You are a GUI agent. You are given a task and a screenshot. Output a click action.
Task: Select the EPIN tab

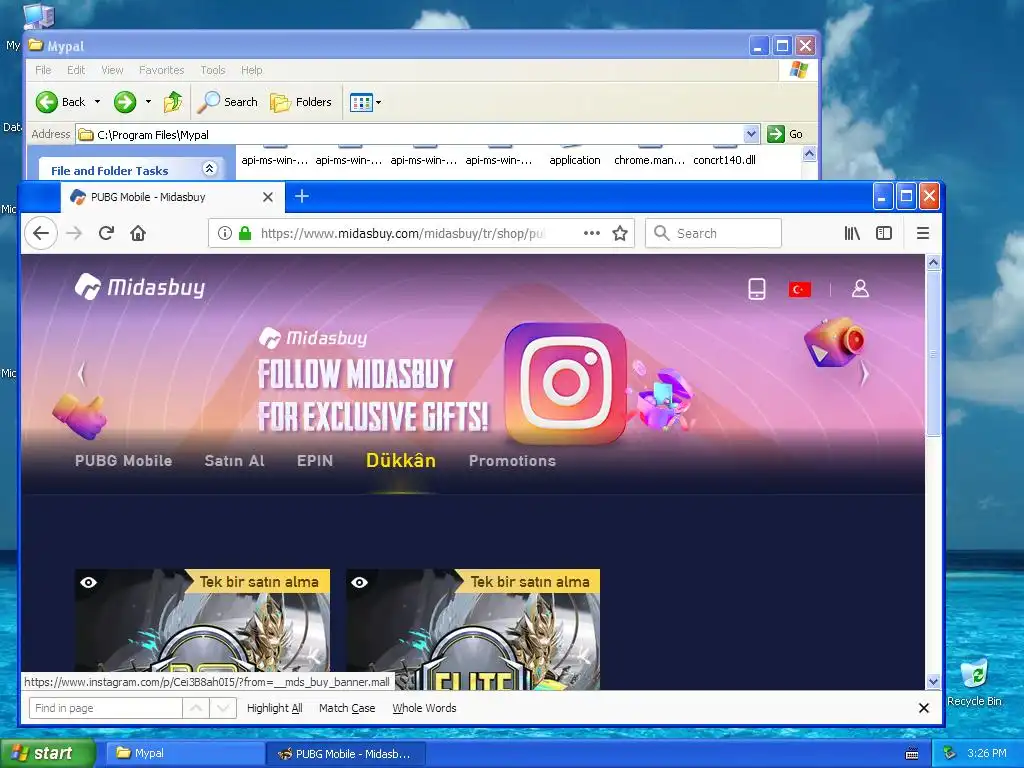(x=315, y=460)
